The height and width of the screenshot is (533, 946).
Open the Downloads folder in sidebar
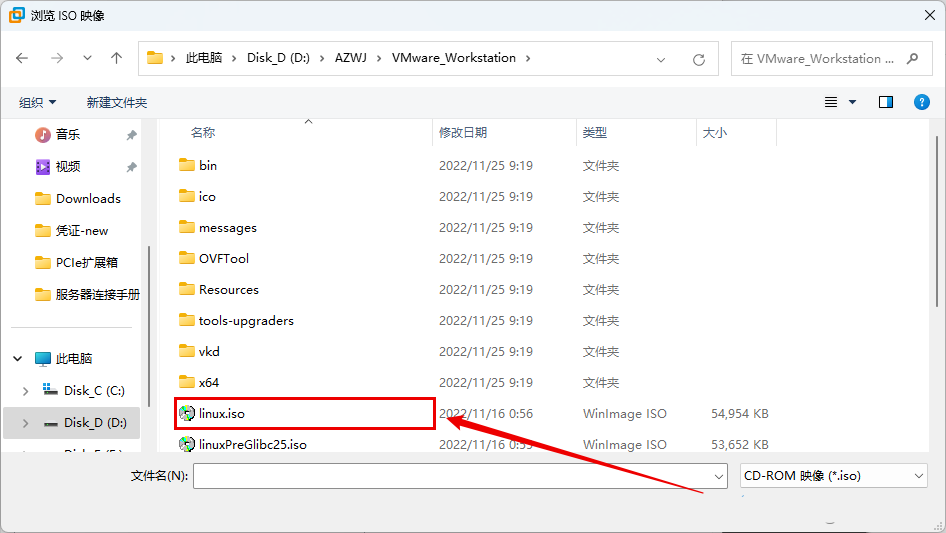coord(88,199)
